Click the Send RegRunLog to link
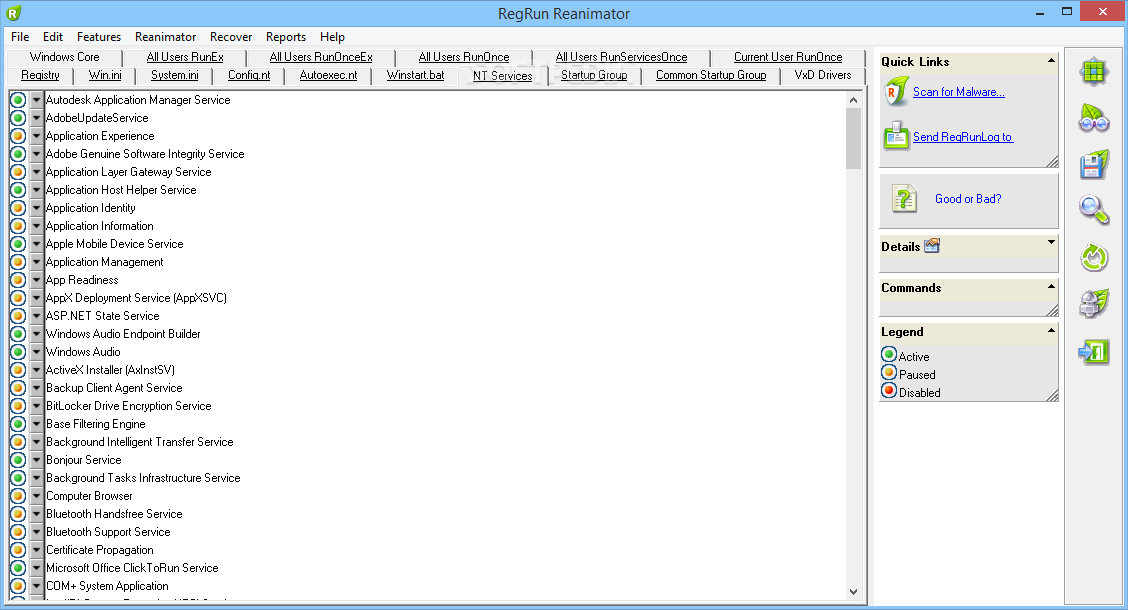1128x610 pixels. pos(963,137)
